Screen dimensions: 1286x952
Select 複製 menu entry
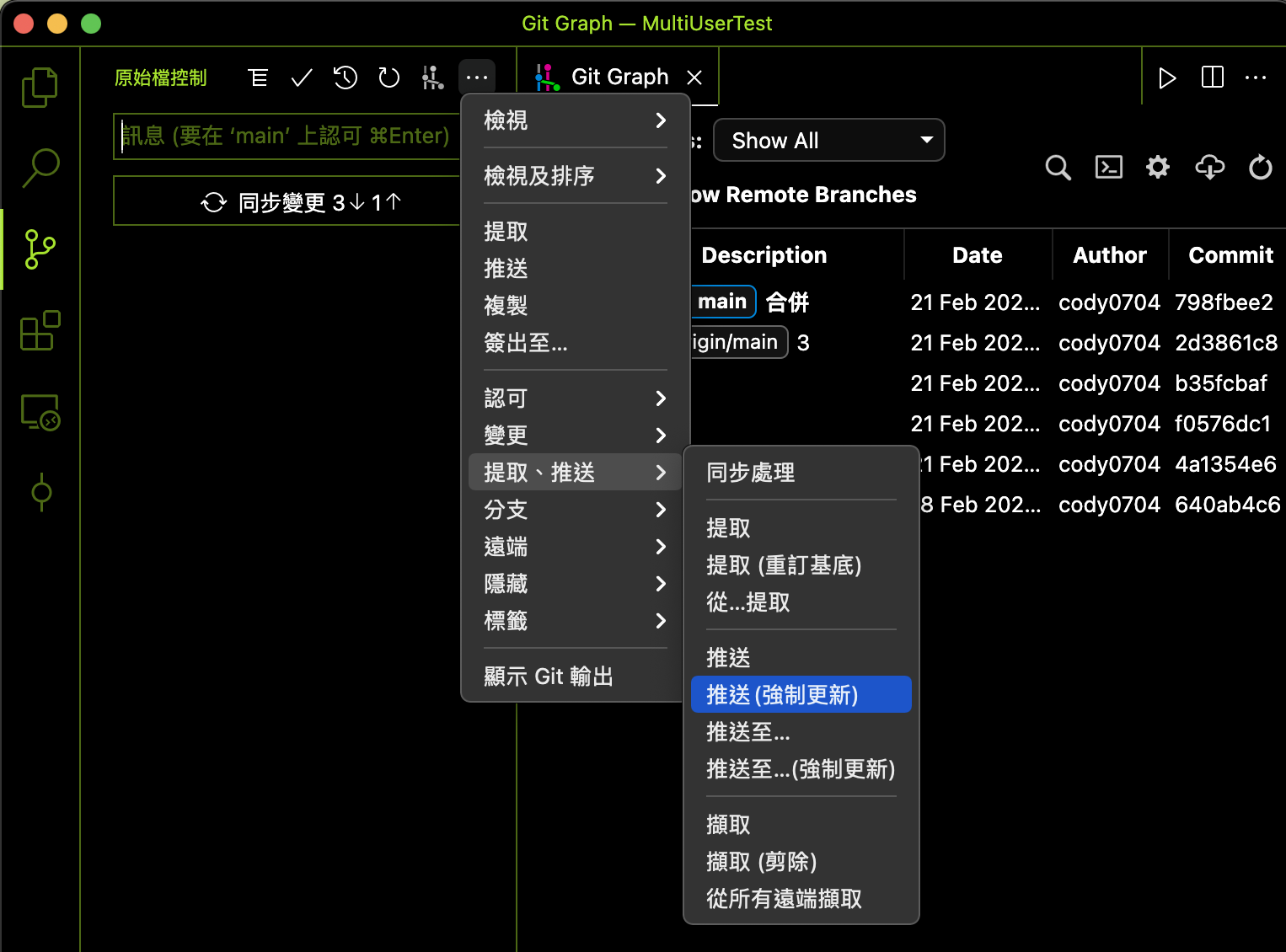click(x=576, y=306)
